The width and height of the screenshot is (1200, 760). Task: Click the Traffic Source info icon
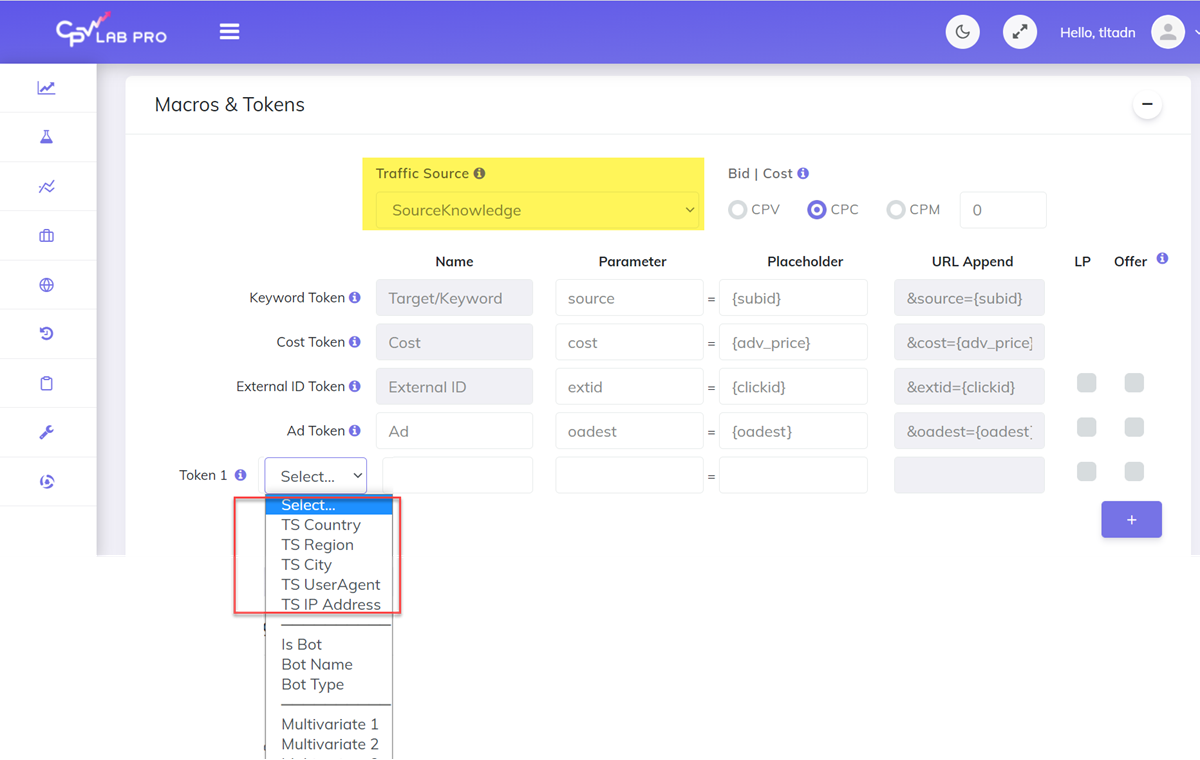(x=479, y=174)
